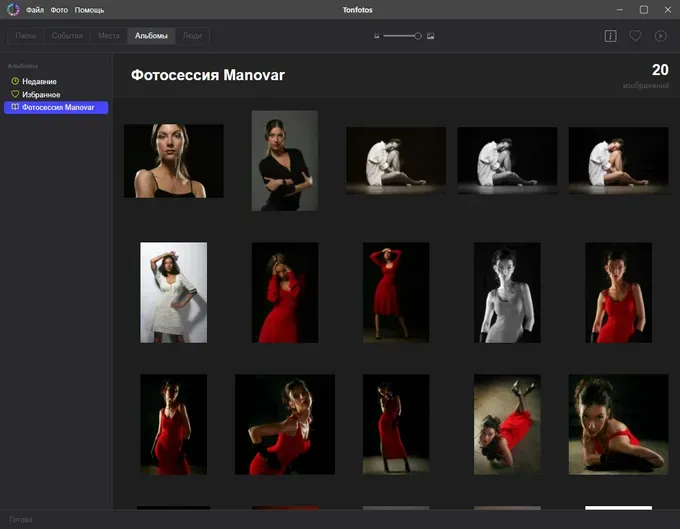Image resolution: width=680 pixels, height=529 pixels.
Task: Select Фотосессия Manovar in the sidebar
Action: click(x=57, y=107)
